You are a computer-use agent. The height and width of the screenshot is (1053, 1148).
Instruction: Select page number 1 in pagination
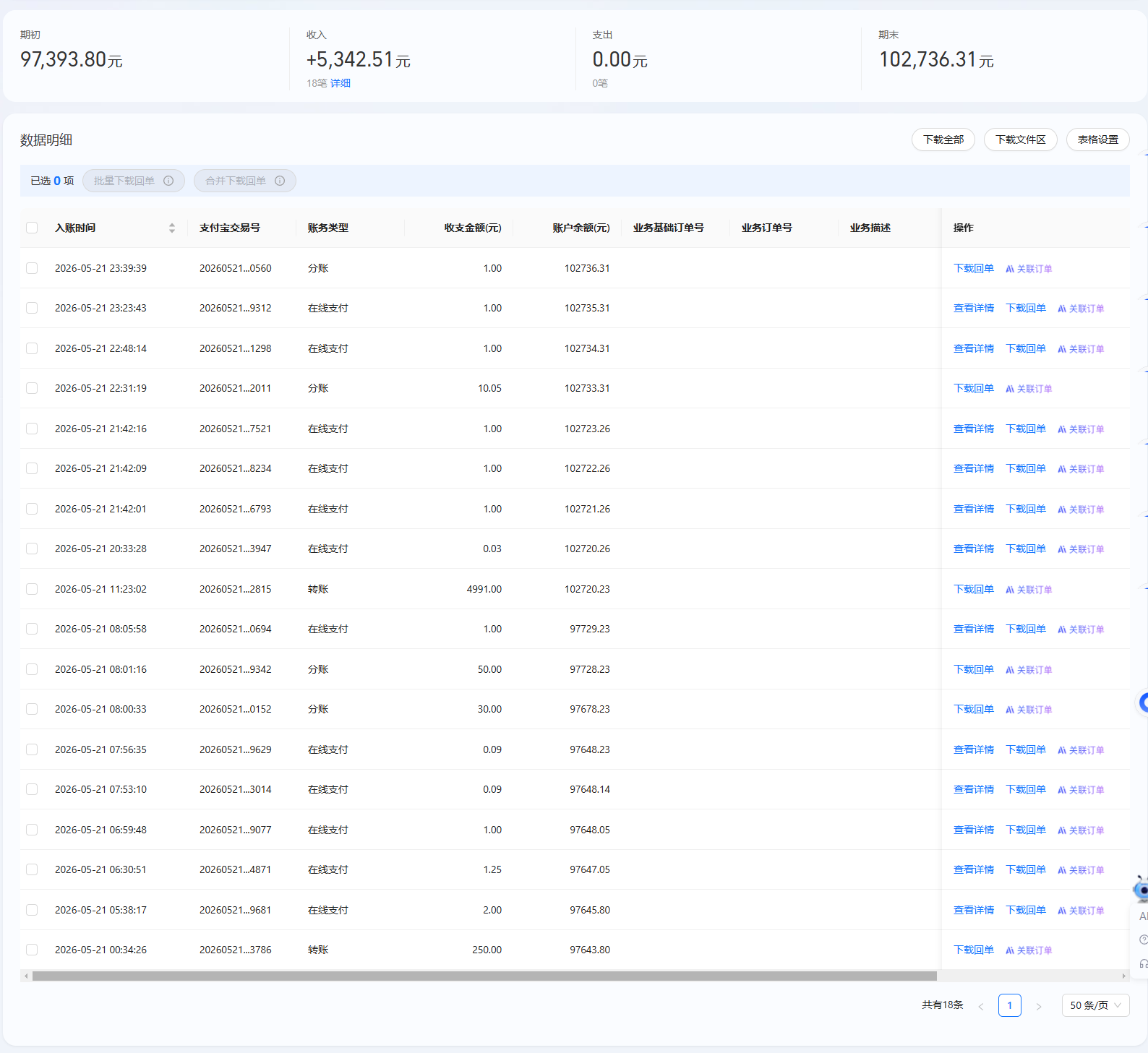tap(1010, 1005)
